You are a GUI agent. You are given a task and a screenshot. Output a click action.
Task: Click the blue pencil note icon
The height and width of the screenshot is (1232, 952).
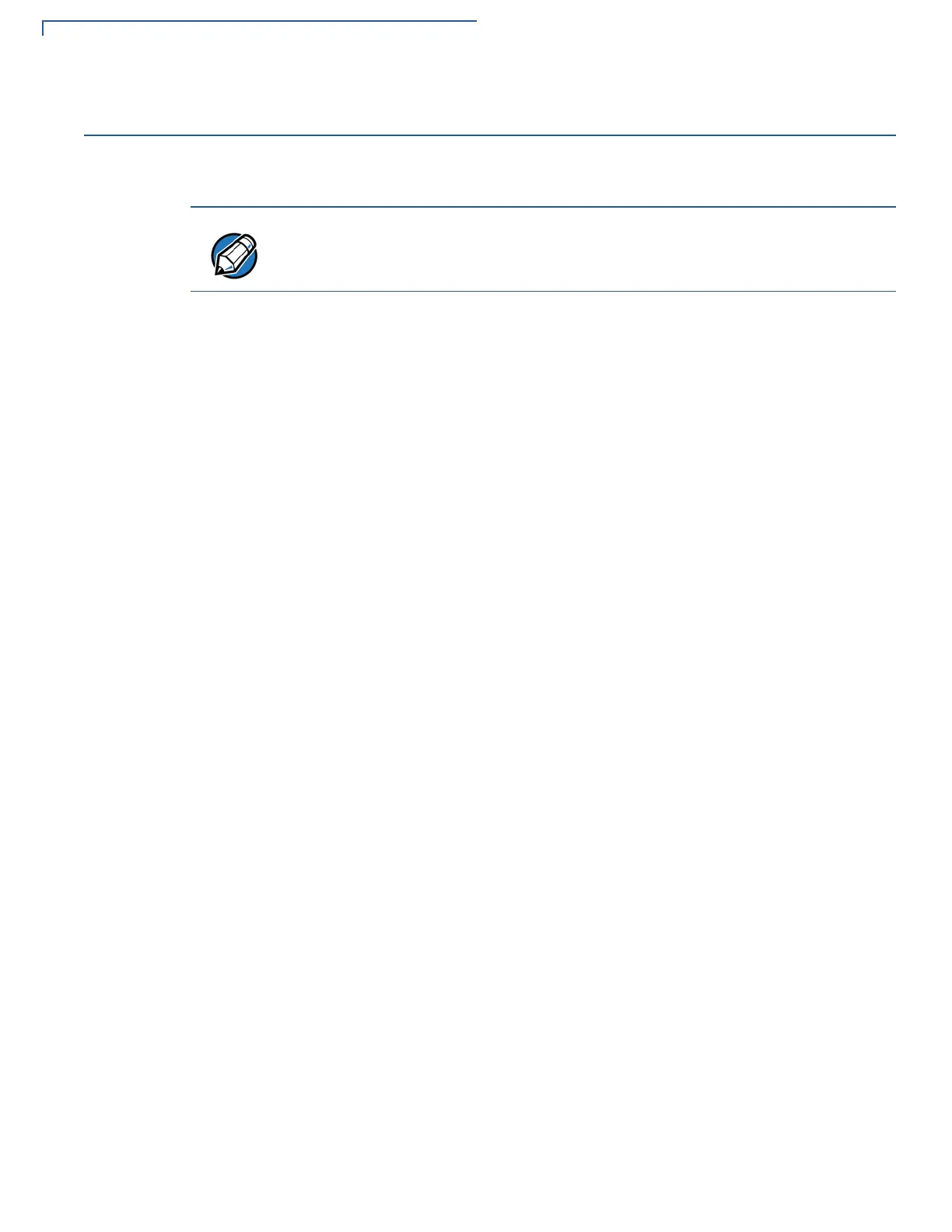click(234, 256)
